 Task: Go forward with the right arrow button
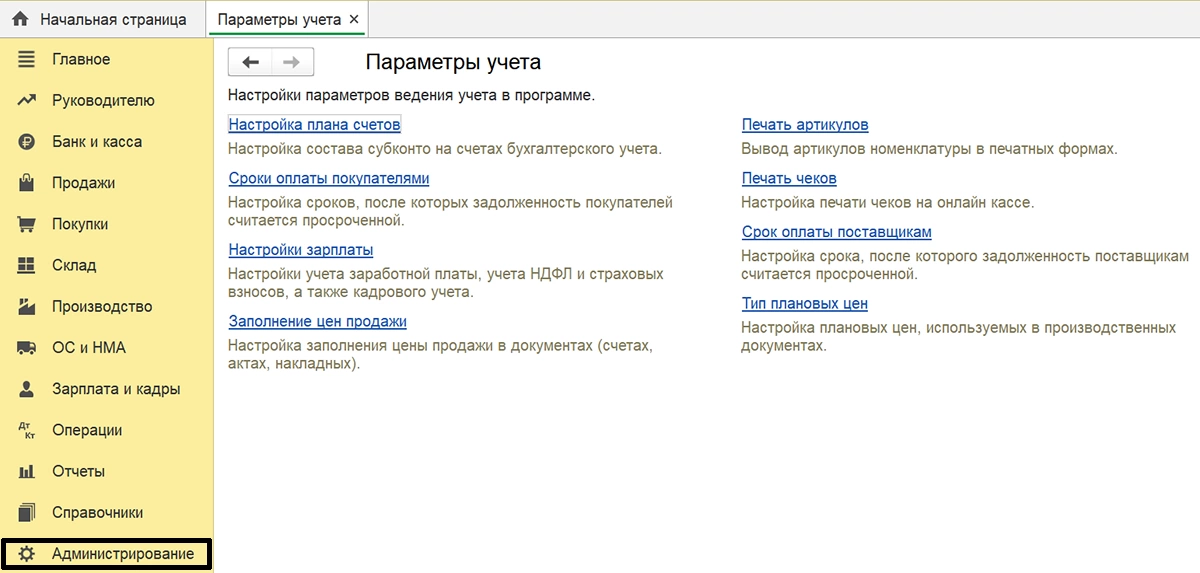[x=292, y=62]
